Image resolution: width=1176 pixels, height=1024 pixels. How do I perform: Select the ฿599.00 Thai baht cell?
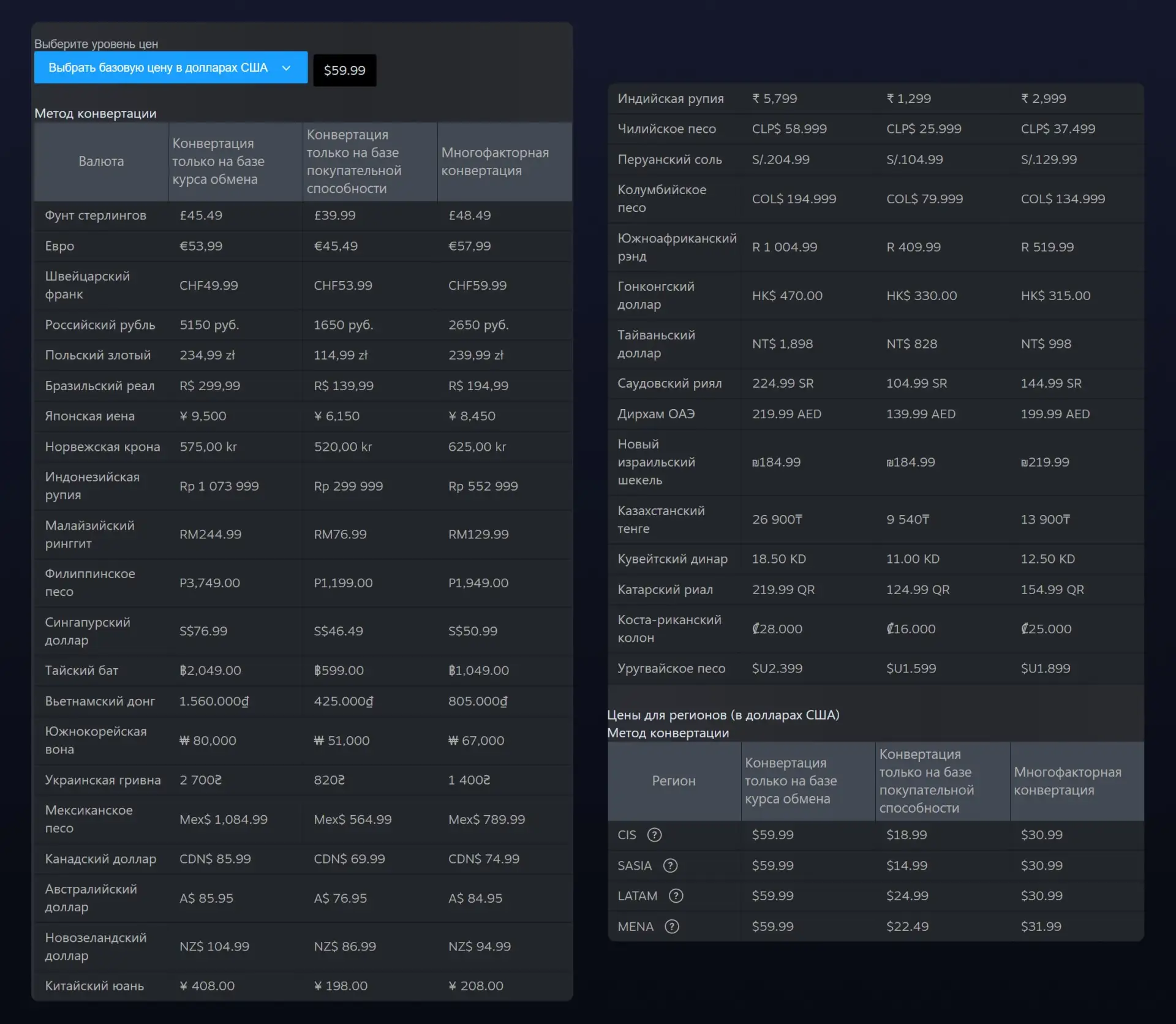coord(339,671)
